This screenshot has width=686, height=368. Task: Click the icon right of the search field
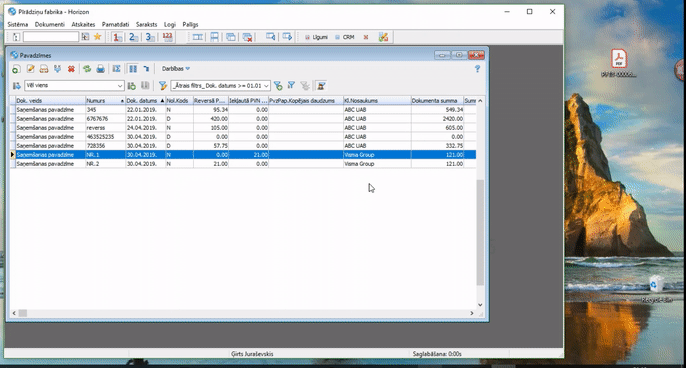coord(85,37)
